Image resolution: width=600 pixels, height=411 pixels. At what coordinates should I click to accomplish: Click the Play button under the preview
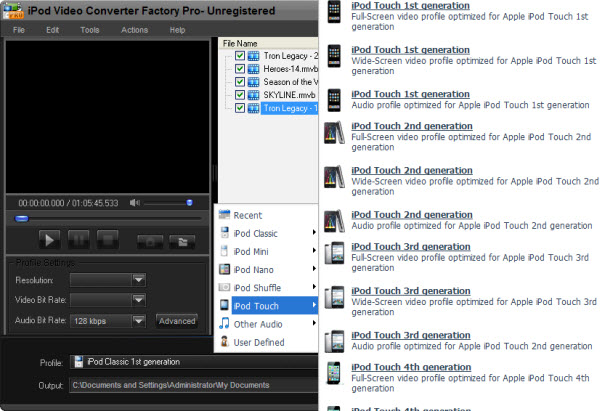point(50,240)
